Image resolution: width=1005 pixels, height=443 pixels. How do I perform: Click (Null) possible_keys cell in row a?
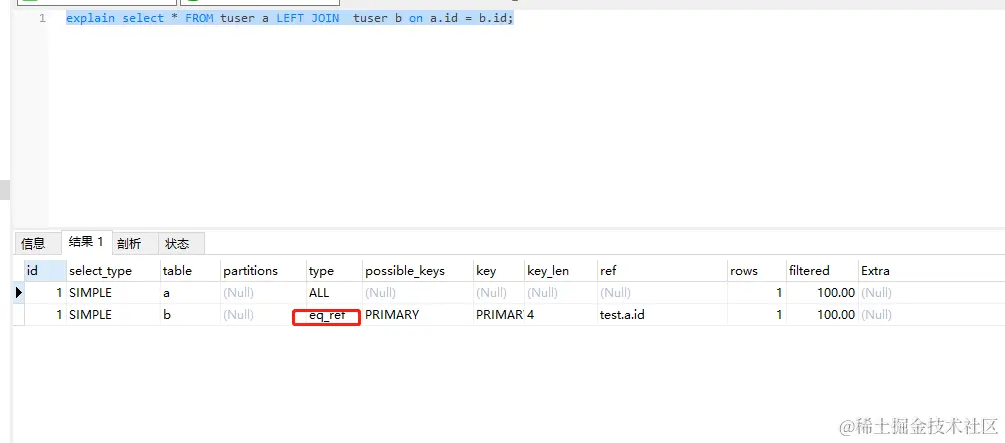coord(419,293)
